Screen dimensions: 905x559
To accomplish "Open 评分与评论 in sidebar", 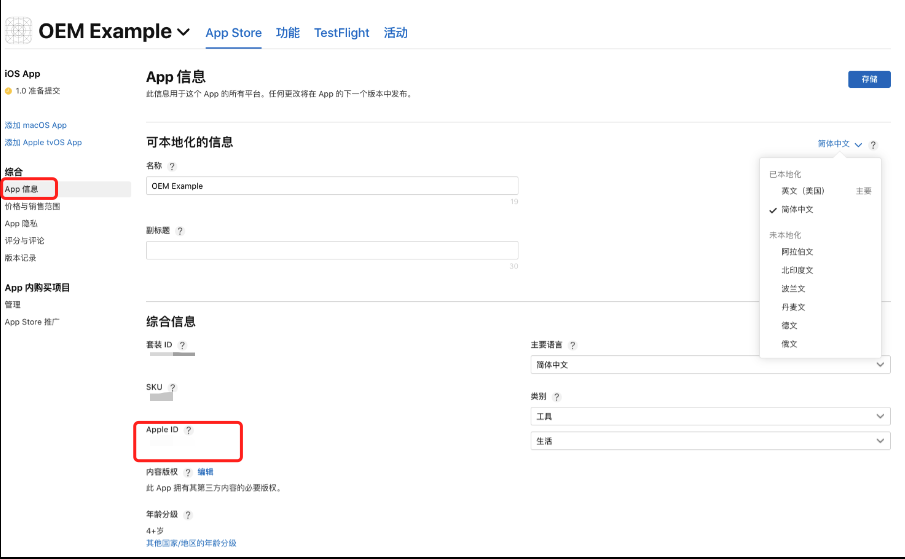I will [x=24, y=241].
